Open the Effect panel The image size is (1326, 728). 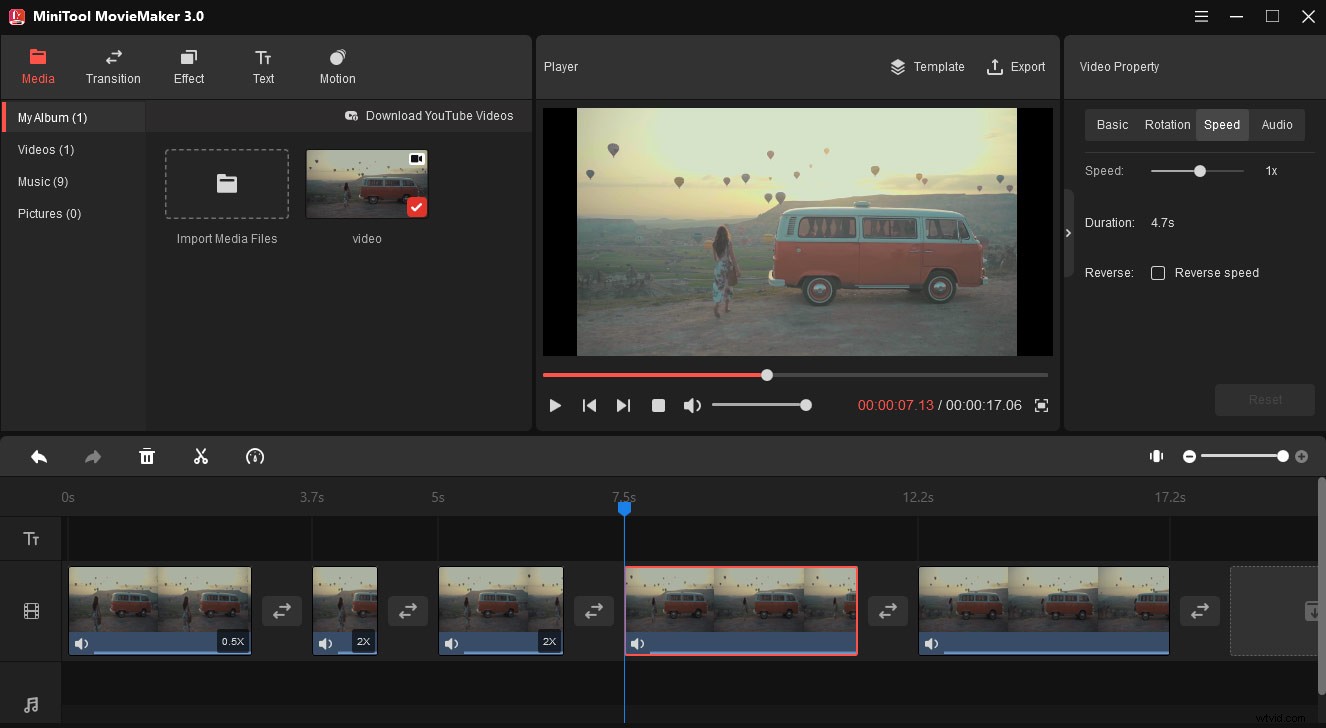(188, 66)
